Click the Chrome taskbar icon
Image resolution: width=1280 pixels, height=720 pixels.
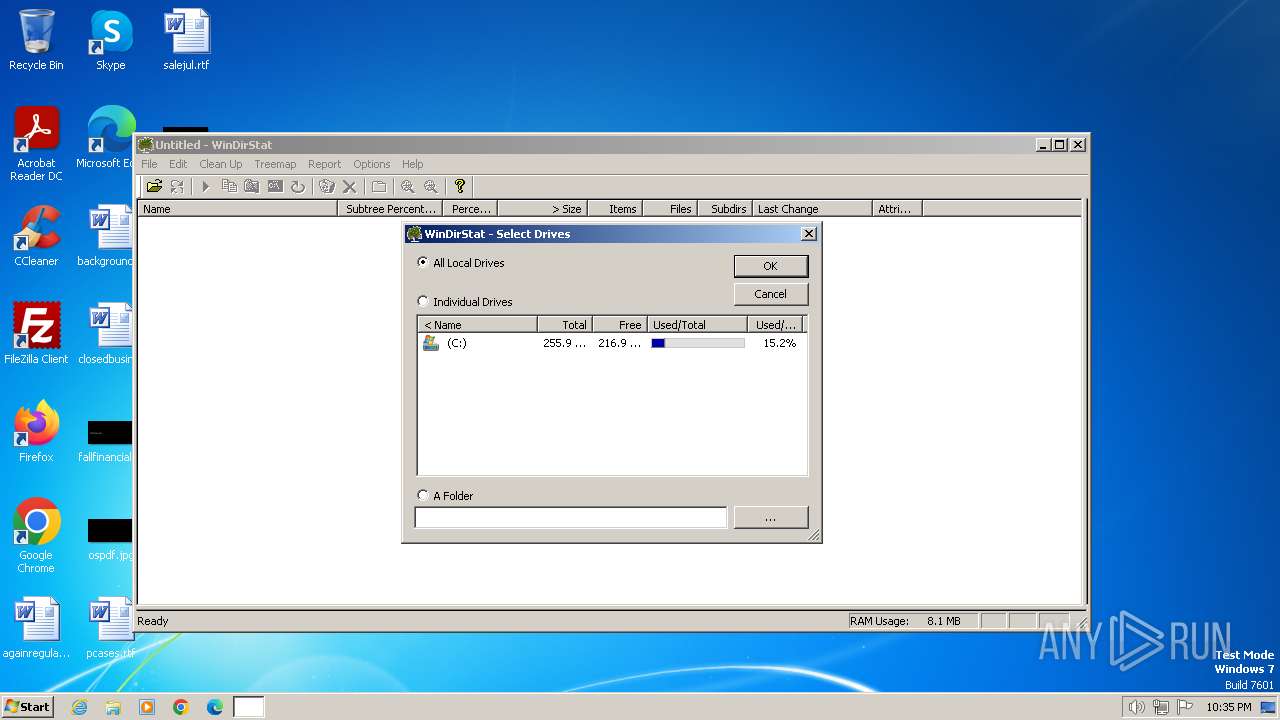[x=181, y=707]
